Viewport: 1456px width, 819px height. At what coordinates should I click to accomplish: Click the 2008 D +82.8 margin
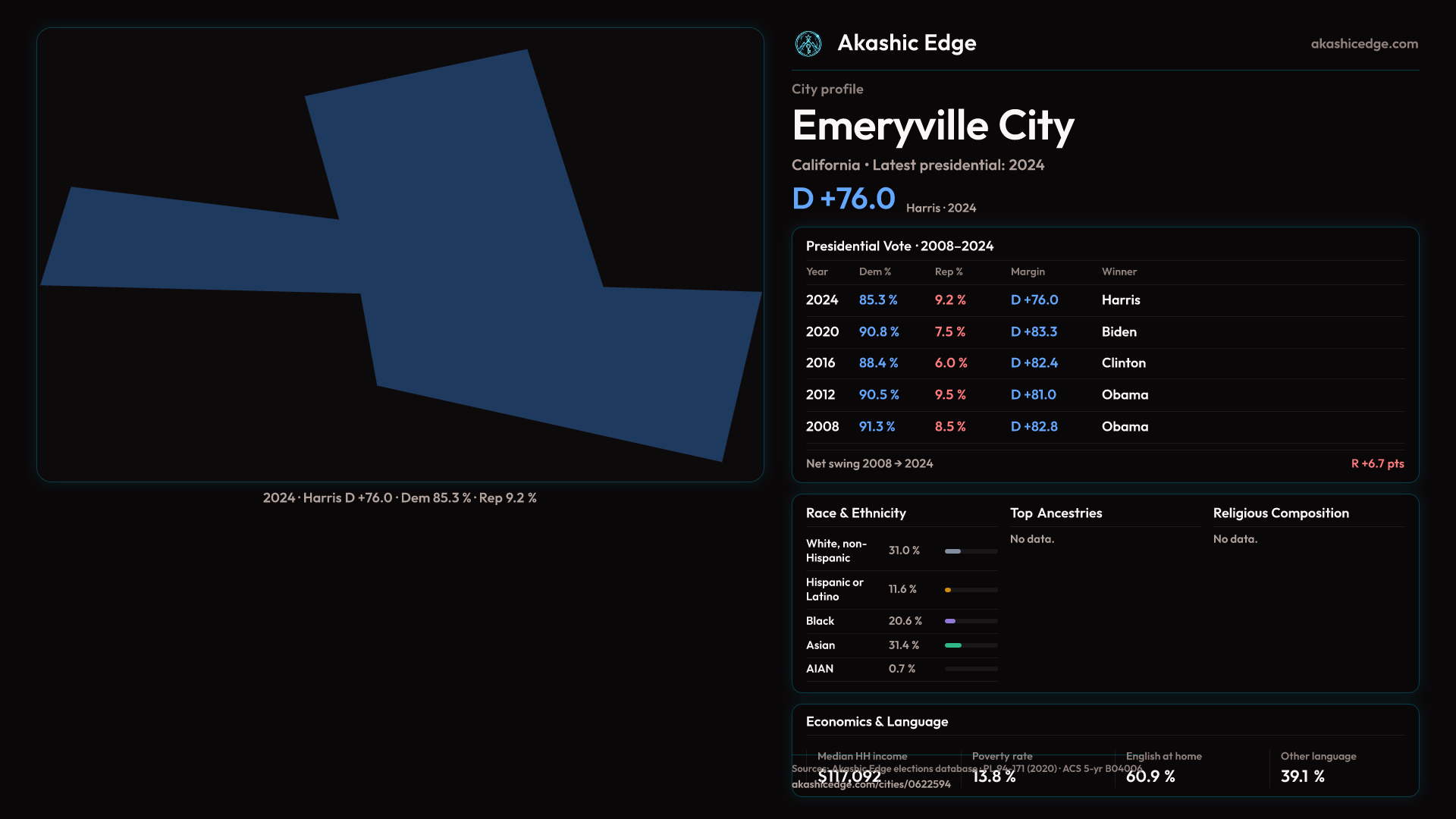tap(1034, 427)
